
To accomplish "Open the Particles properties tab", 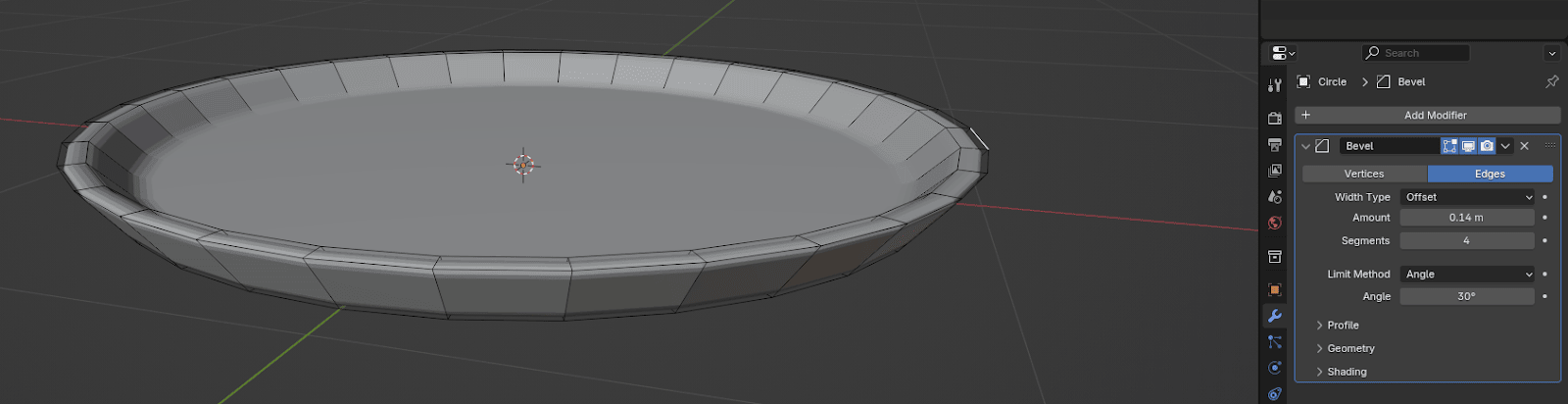I will pyautogui.click(x=1274, y=342).
